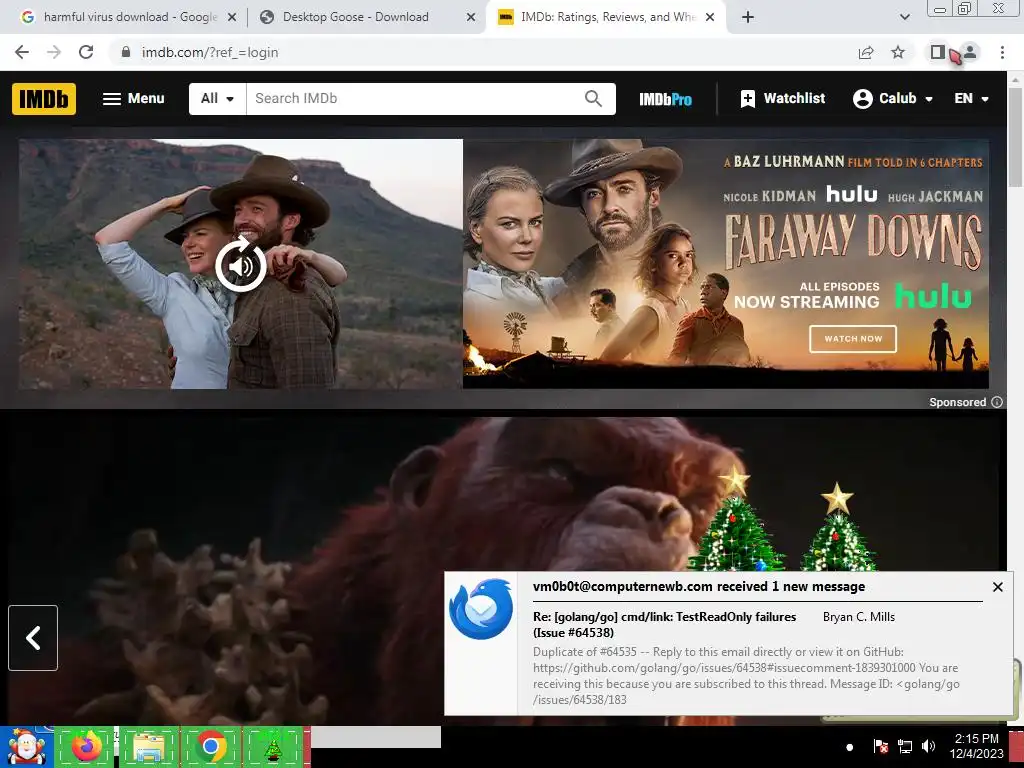This screenshot has width=1024, height=768.
Task: Go back with the browser back arrow
Action: coord(22,52)
